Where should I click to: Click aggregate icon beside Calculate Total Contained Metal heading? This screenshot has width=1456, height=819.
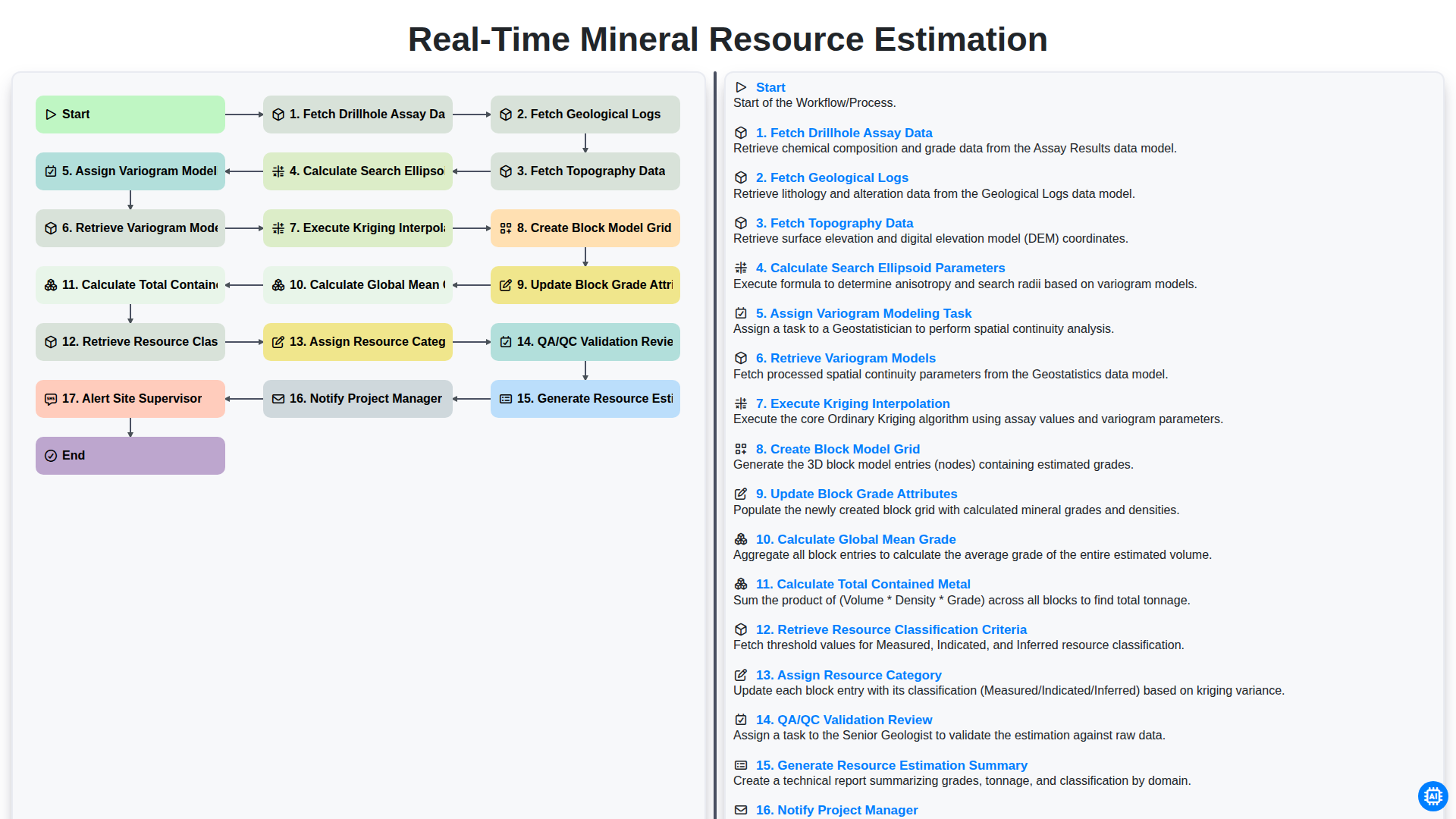741,584
